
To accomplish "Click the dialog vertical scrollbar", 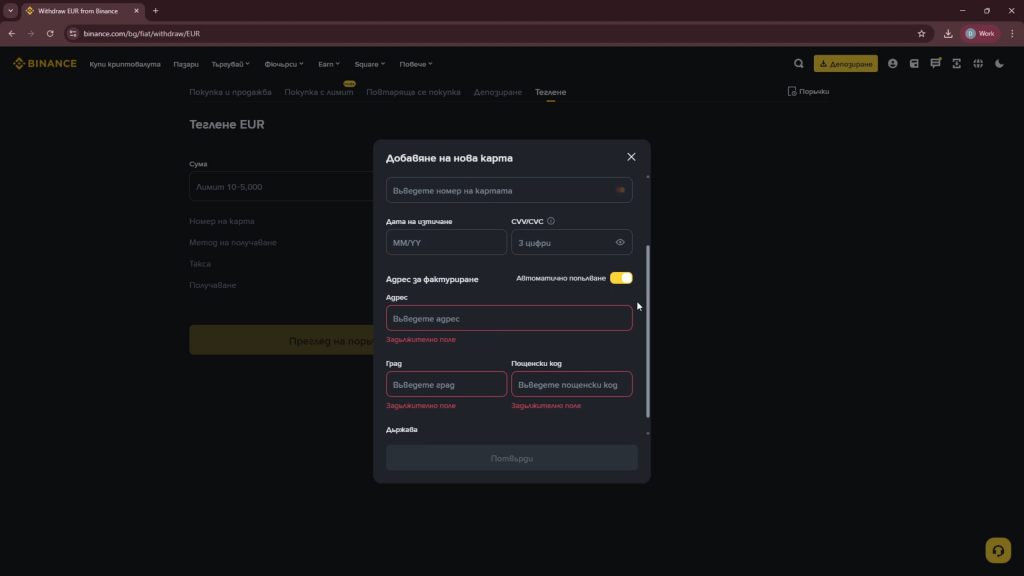I will click(x=647, y=331).
